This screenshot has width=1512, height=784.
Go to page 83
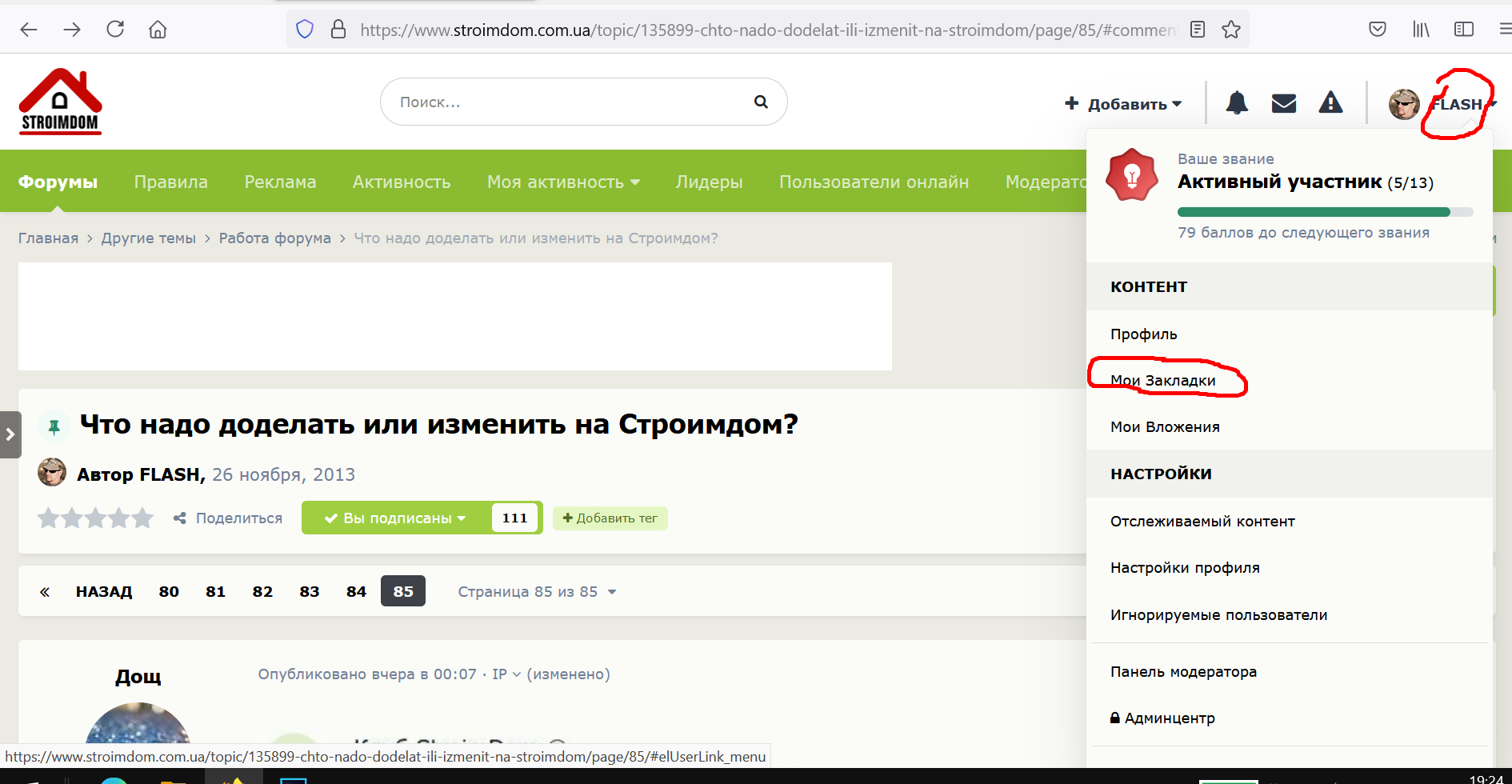coord(310,592)
